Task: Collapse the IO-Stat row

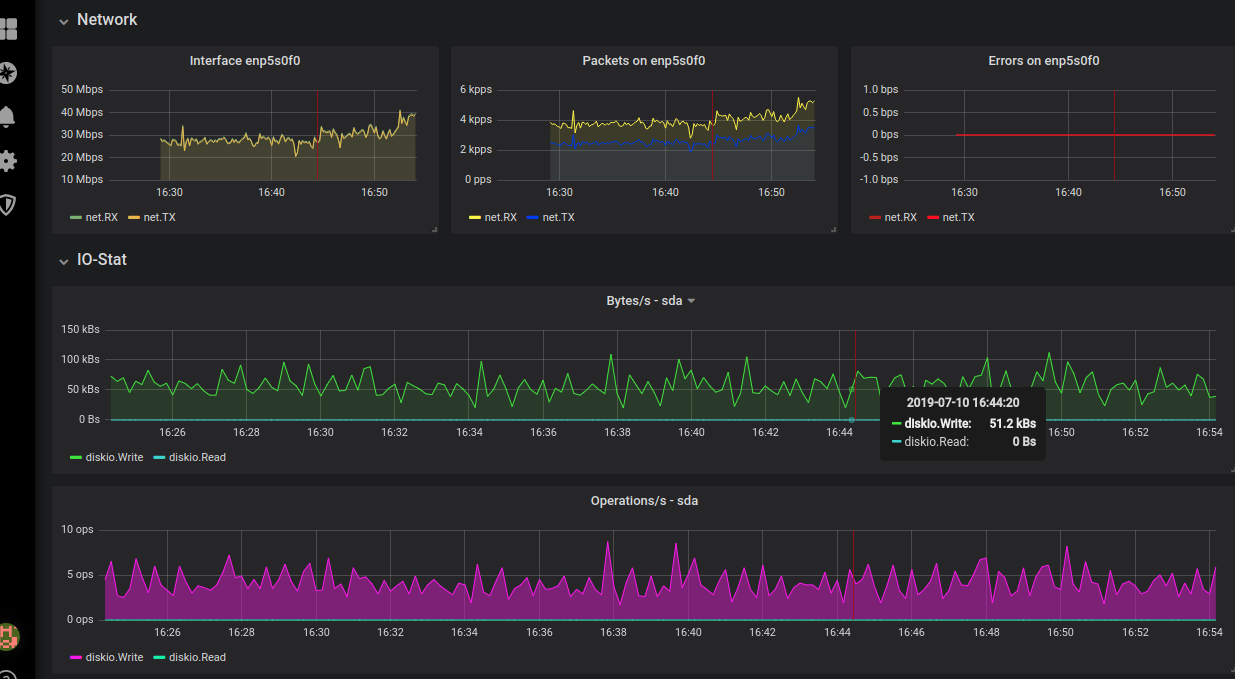Action: [x=64, y=261]
